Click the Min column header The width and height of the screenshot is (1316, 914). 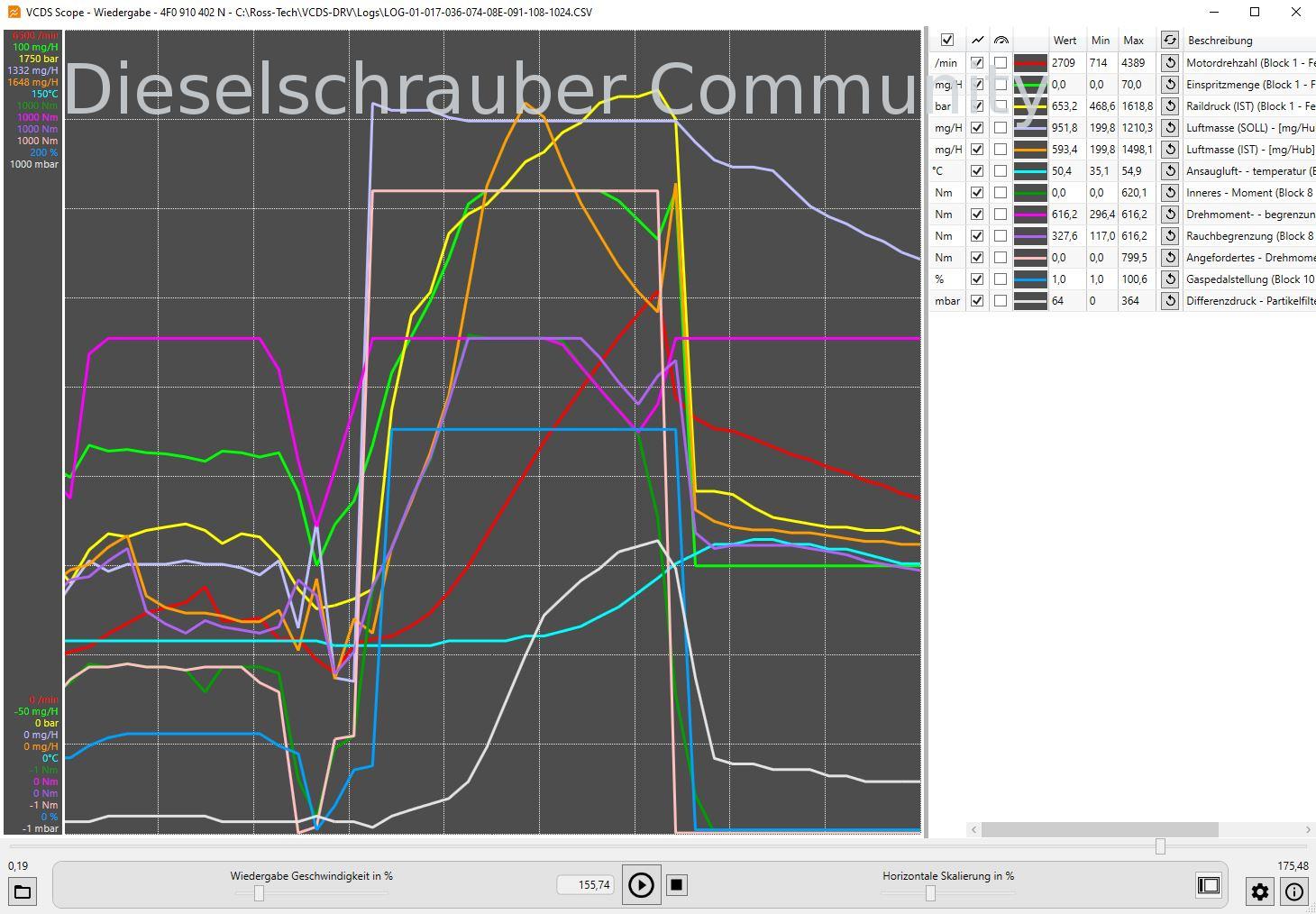[x=1101, y=41]
